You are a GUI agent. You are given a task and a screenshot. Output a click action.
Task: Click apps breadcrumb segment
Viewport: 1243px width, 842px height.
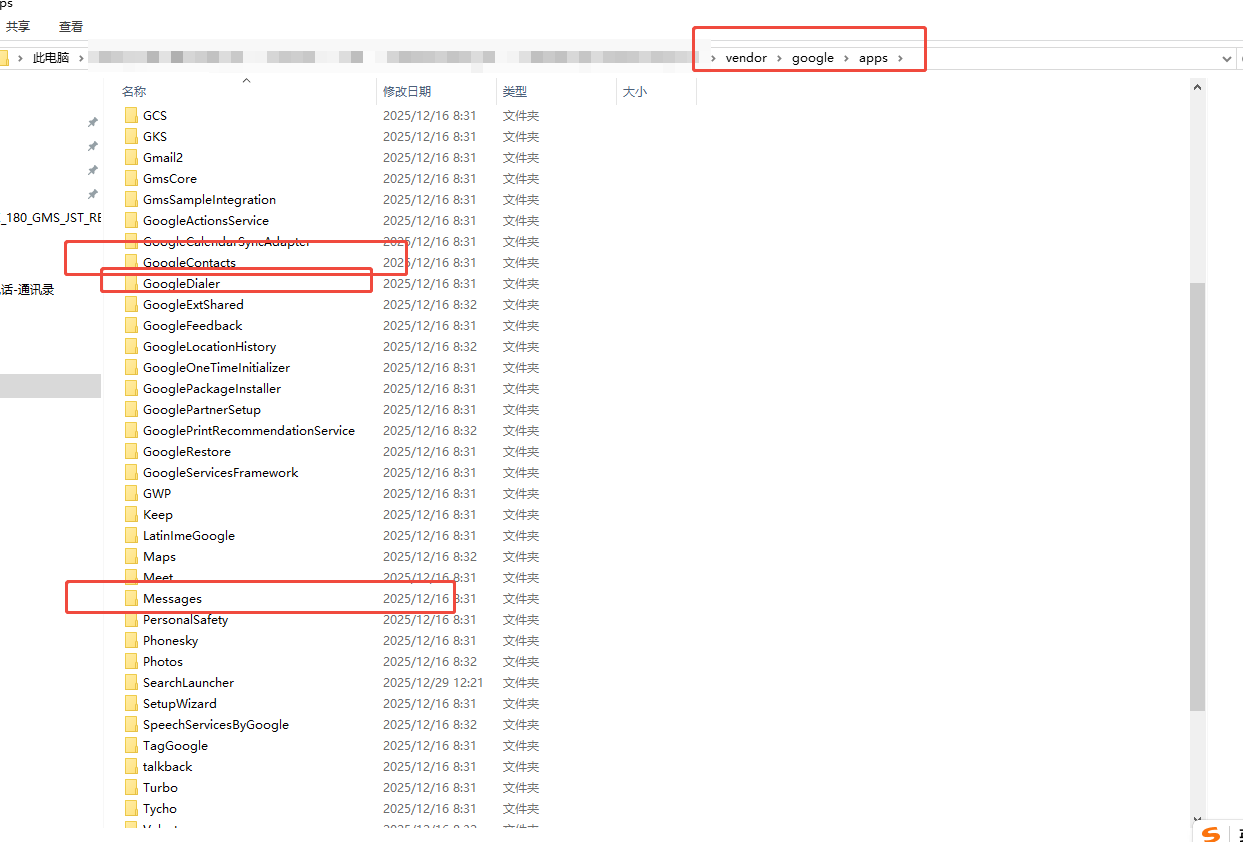pos(873,58)
